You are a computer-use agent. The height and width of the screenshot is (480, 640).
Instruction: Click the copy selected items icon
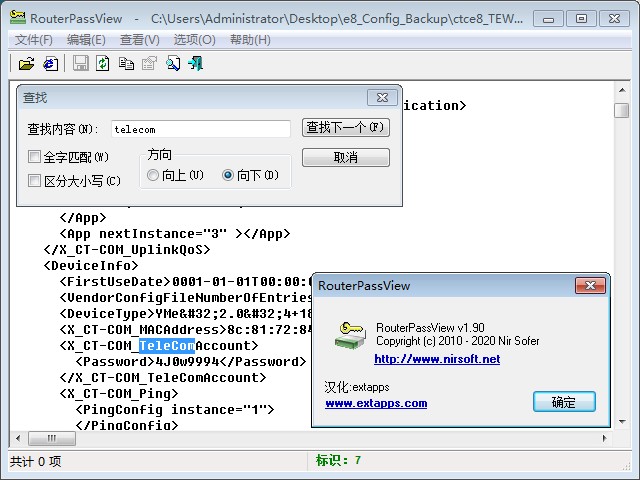(x=126, y=64)
